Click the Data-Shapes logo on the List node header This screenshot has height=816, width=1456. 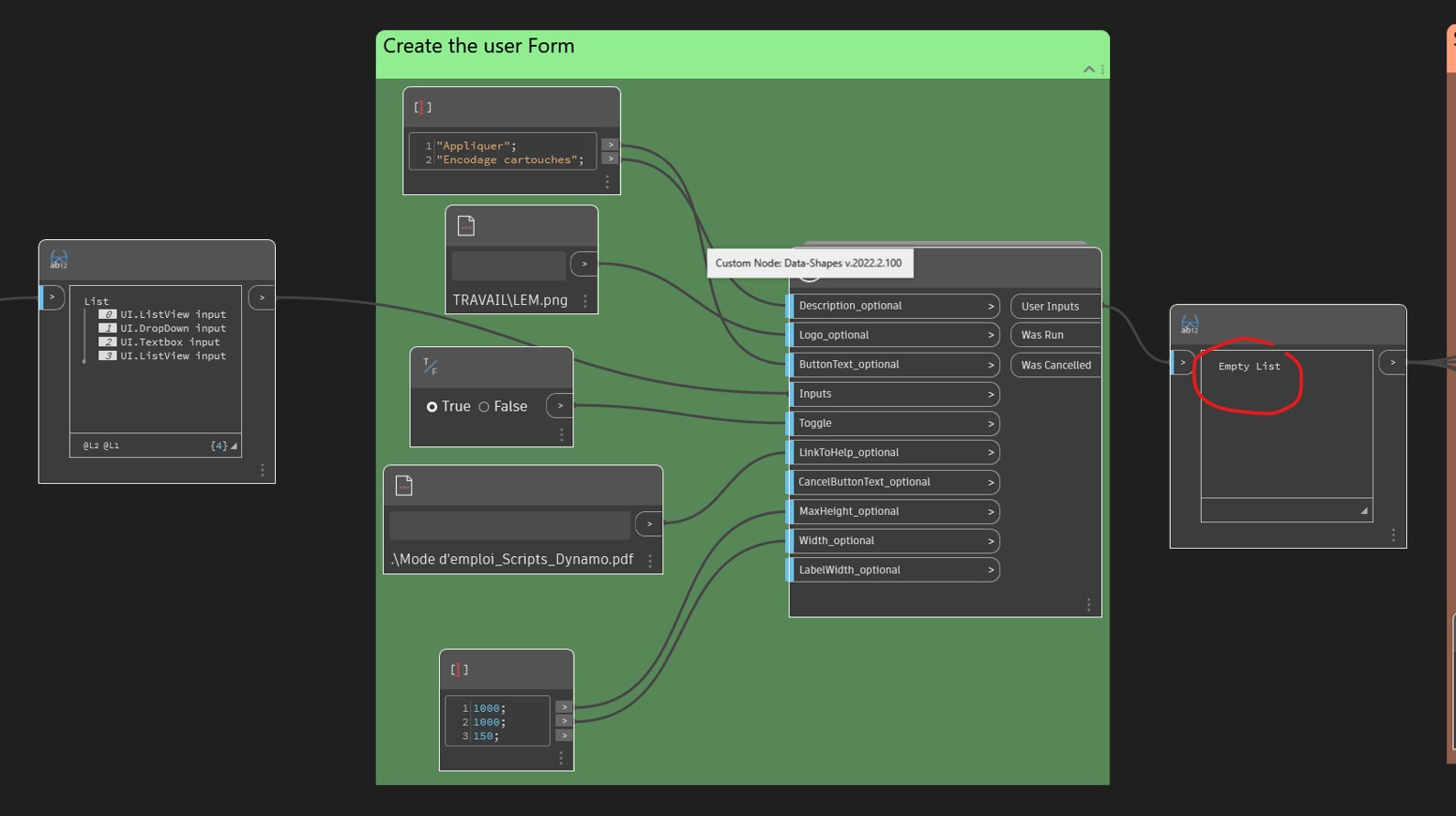coord(58,260)
